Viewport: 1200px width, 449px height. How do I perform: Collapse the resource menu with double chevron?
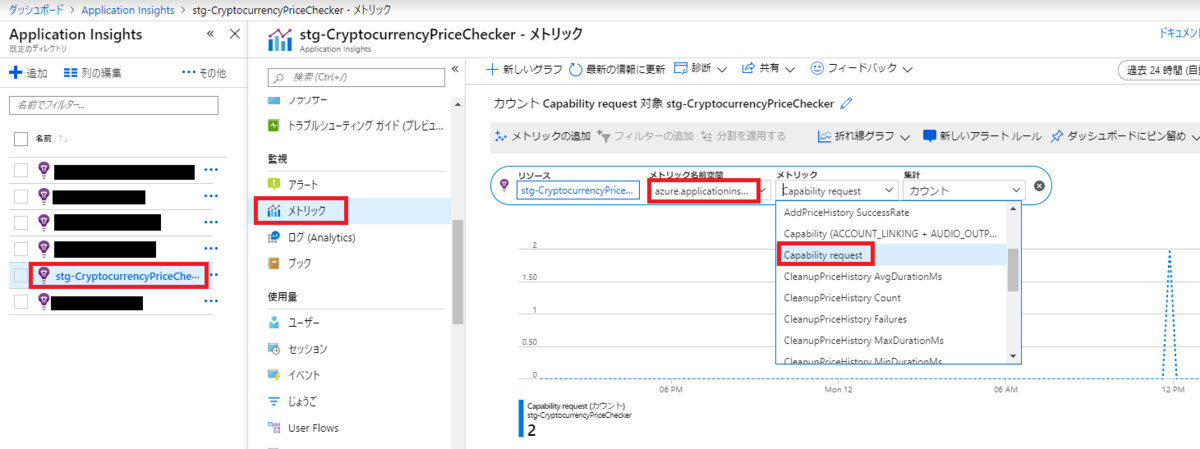[455, 69]
